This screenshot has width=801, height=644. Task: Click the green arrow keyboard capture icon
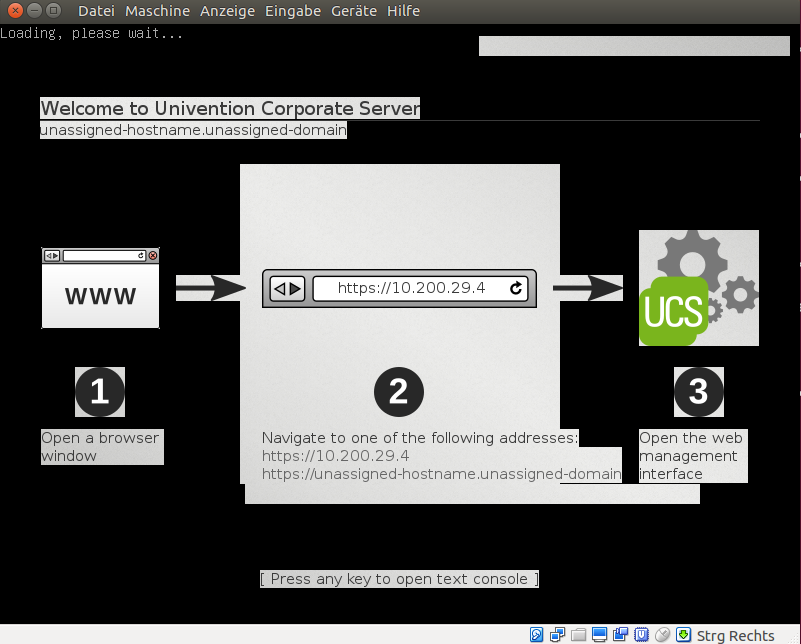coord(683,635)
